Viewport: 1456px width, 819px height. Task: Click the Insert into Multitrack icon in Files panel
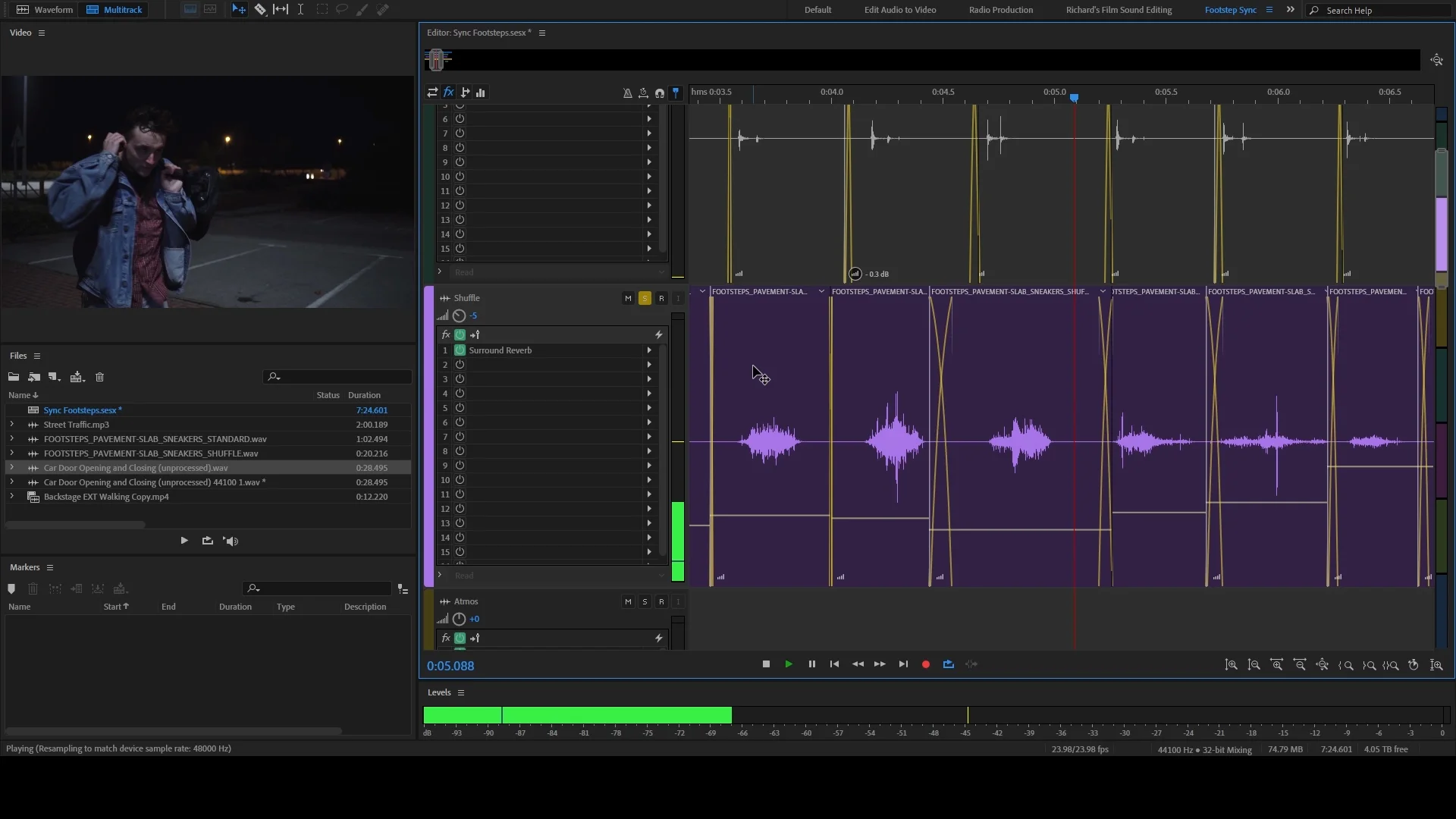[x=77, y=377]
